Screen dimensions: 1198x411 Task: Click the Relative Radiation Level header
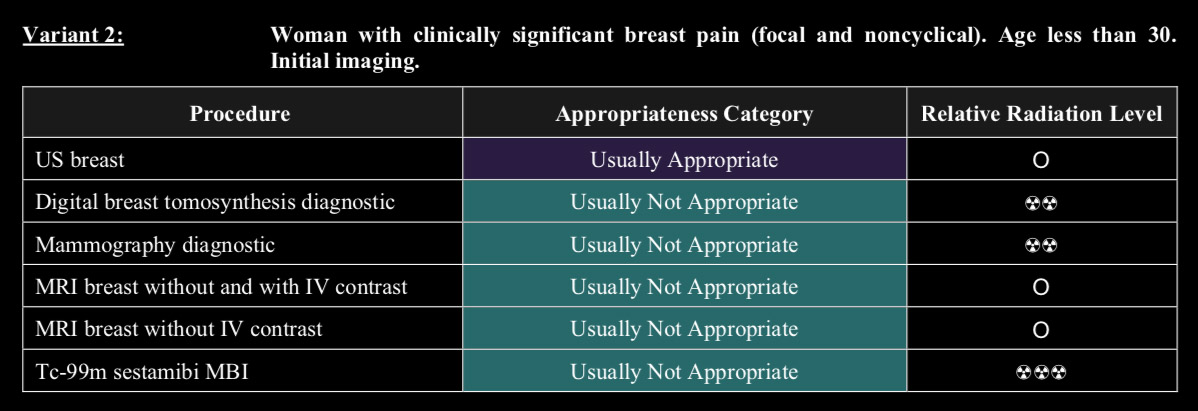[1041, 113]
